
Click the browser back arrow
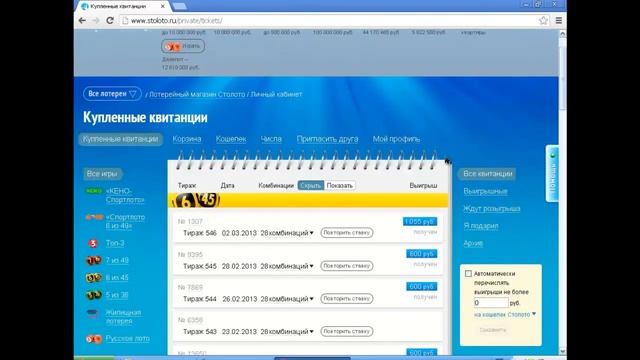coord(82,20)
